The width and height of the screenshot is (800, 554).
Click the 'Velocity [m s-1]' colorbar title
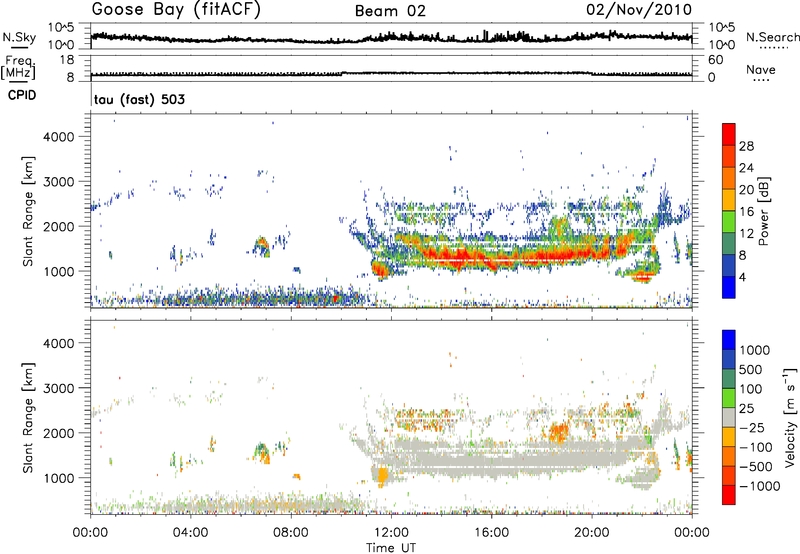click(x=790, y=416)
